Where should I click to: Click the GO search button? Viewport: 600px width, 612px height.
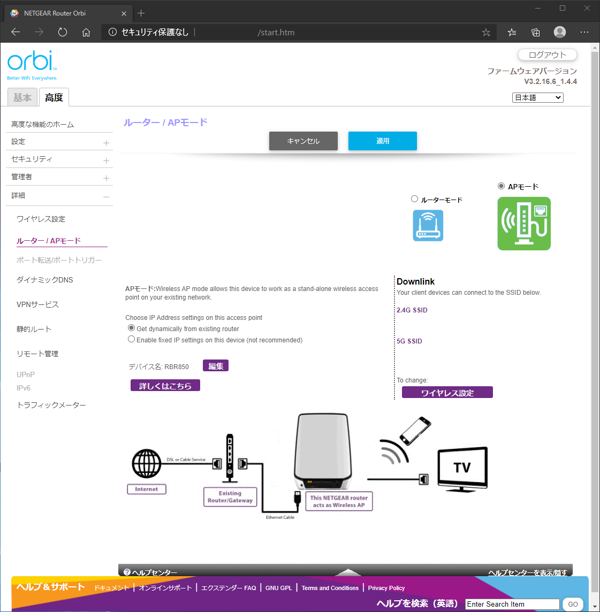coord(573,604)
